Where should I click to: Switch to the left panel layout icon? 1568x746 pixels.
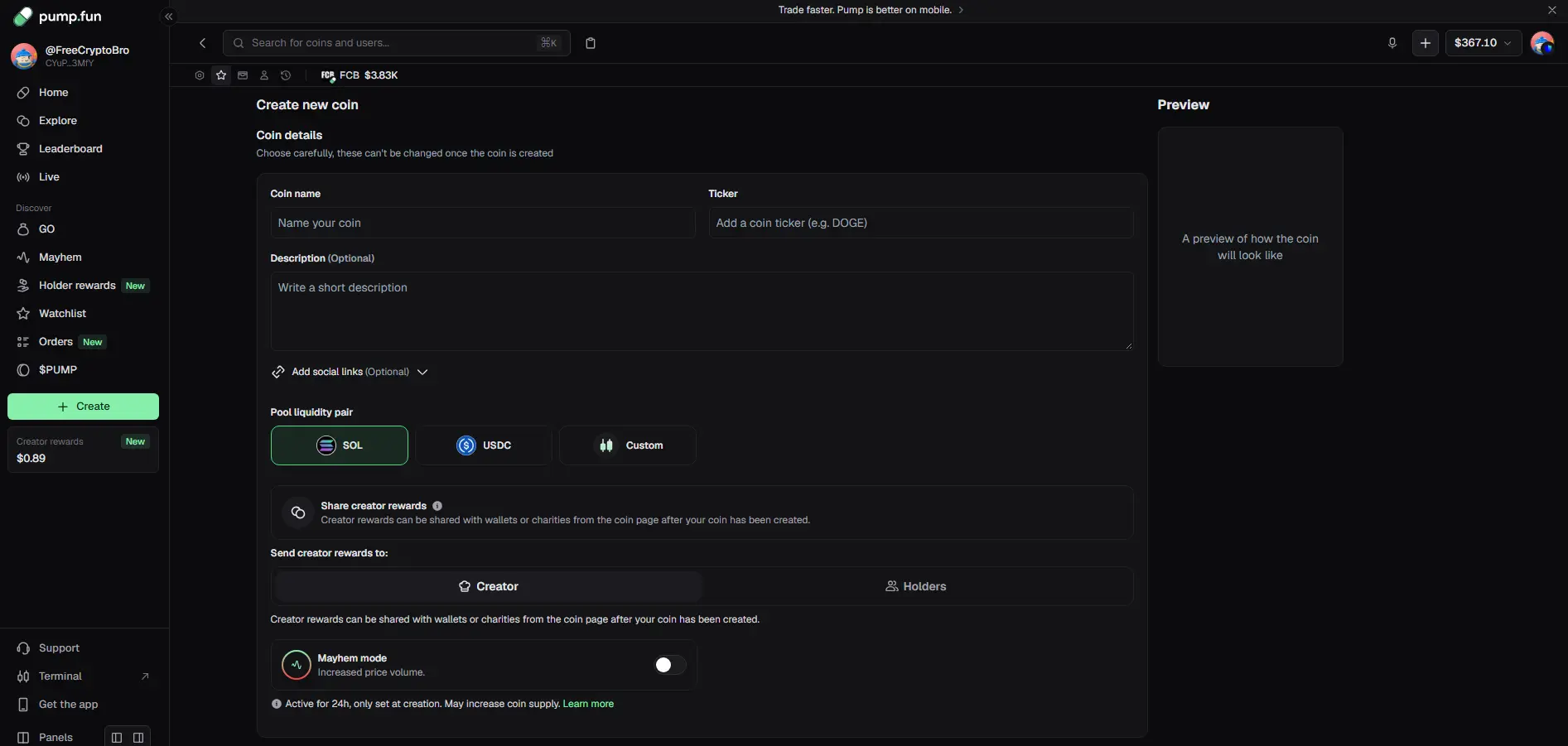[x=117, y=738]
